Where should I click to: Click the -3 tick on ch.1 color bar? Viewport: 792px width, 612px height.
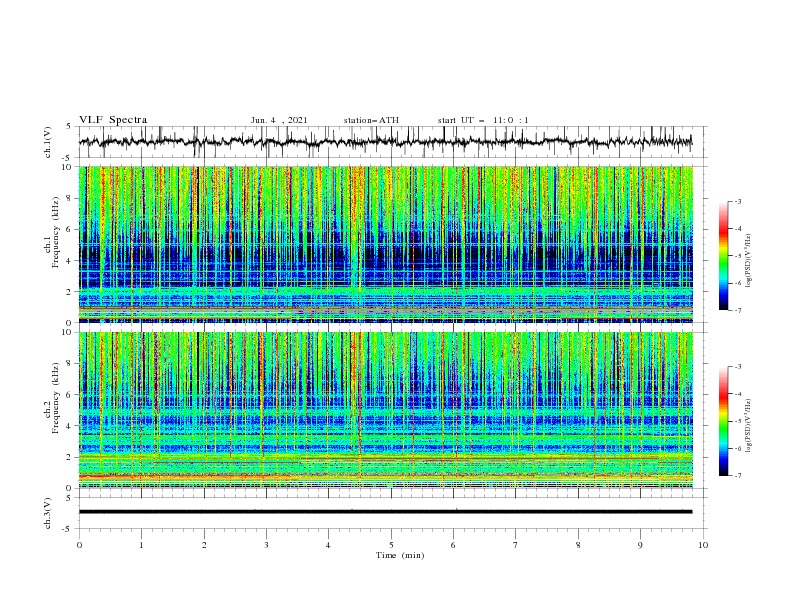click(737, 201)
